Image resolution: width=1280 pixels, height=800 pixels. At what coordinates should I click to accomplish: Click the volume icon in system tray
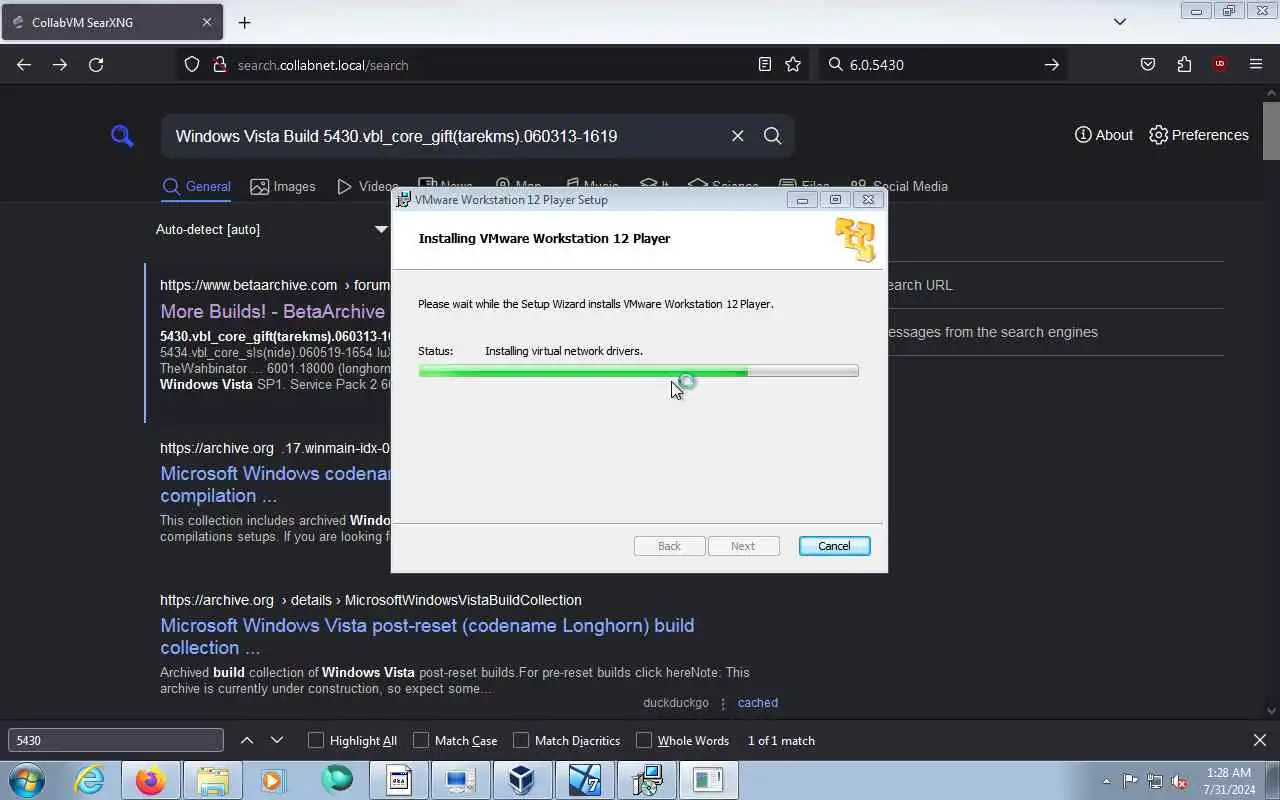coord(1180,781)
